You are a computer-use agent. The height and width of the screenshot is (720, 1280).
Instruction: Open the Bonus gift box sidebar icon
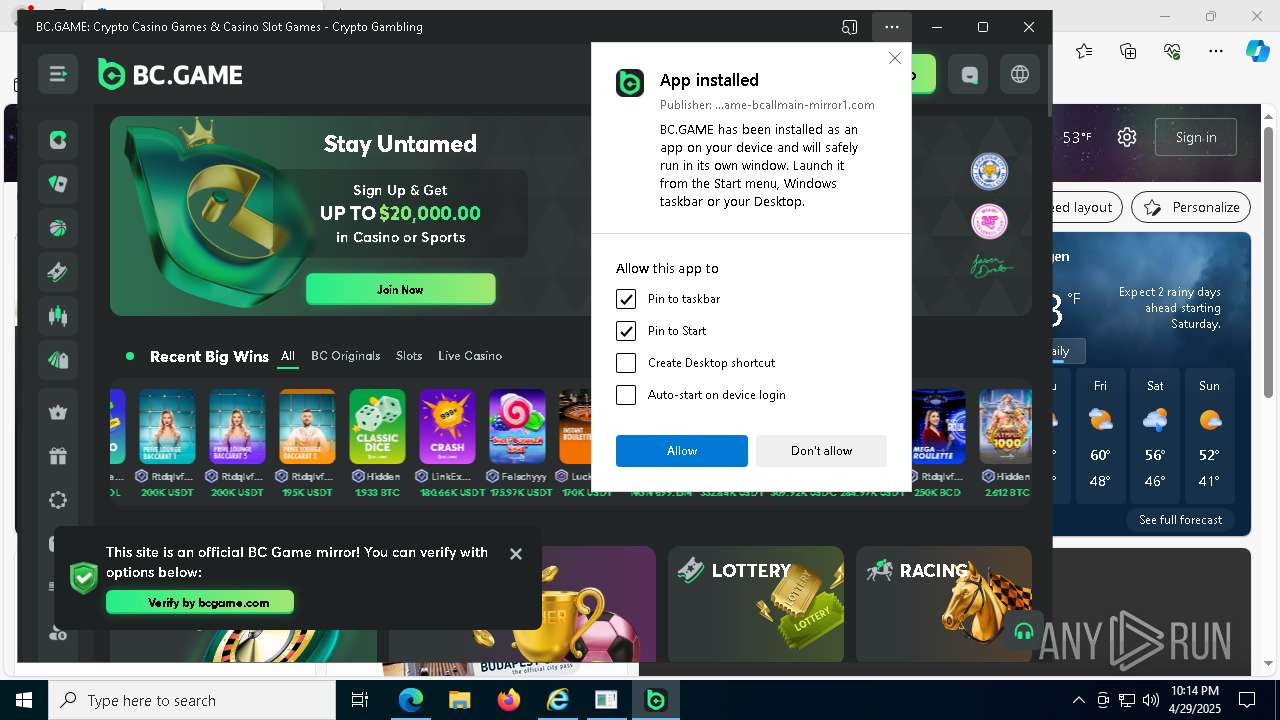[58, 456]
